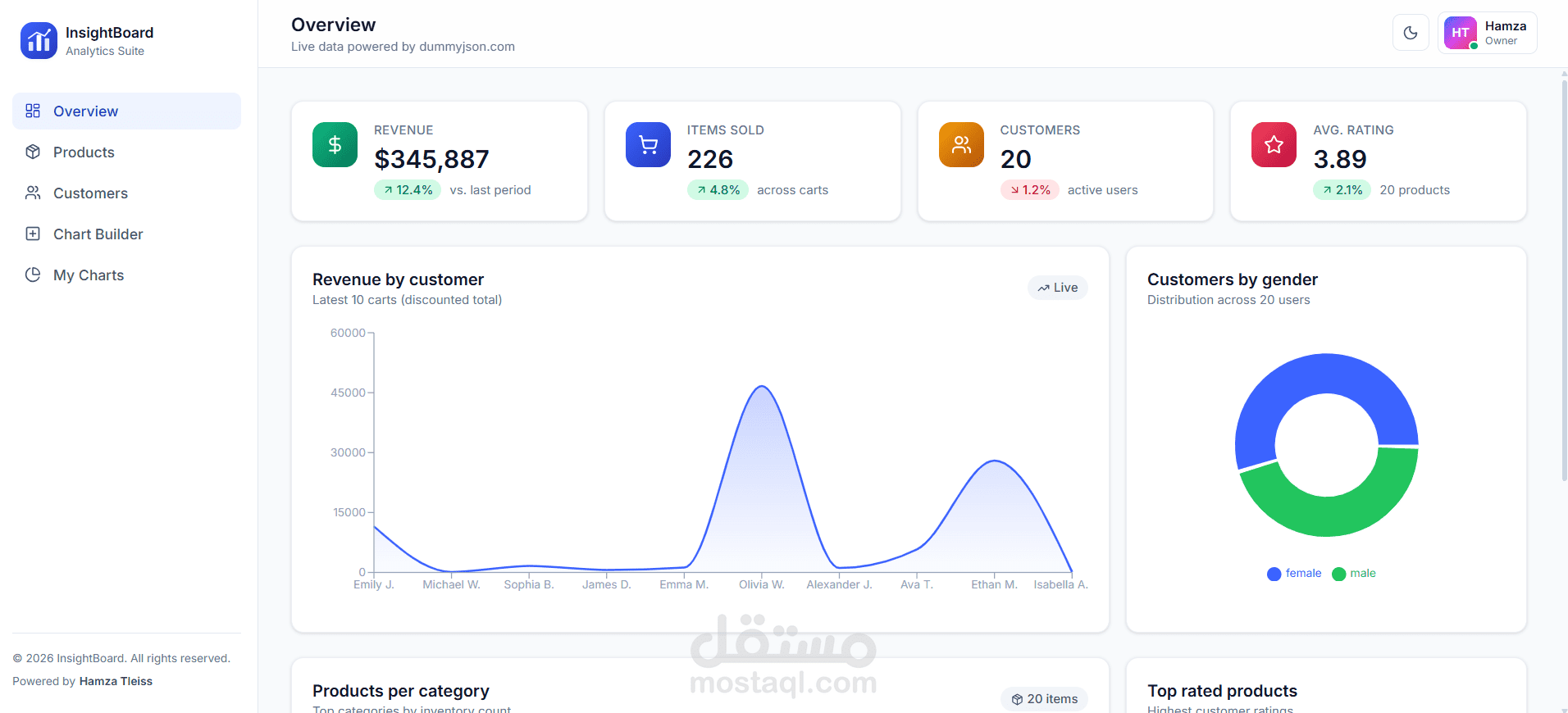Click the page vertical scrollbar
This screenshot has width=1568, height=713.
(x=1564, y=279)
